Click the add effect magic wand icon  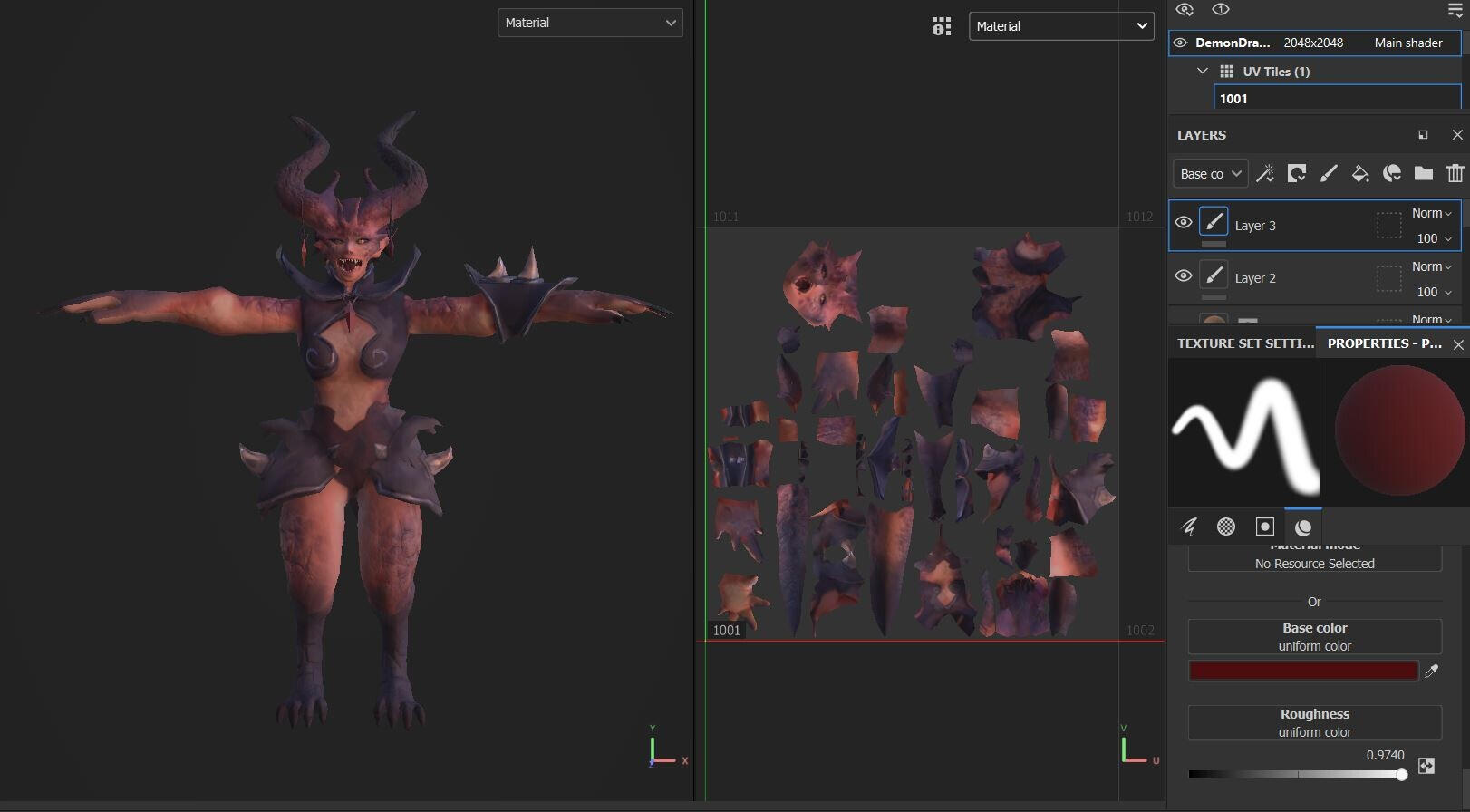coord(1265,173)
